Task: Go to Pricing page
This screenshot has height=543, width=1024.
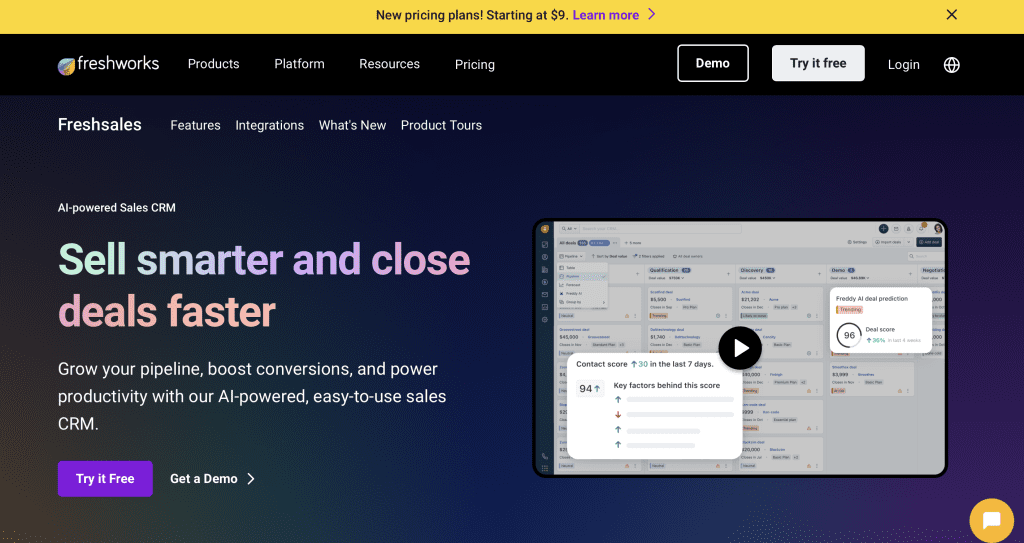Action: 475,65
